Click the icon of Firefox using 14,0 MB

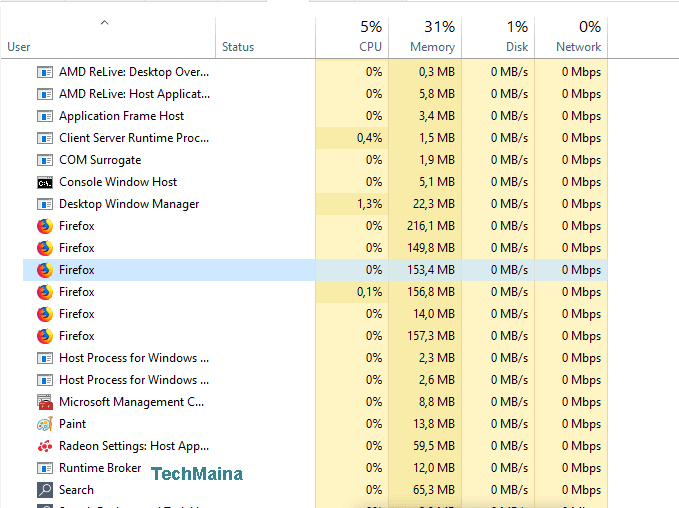pos(45,314)
